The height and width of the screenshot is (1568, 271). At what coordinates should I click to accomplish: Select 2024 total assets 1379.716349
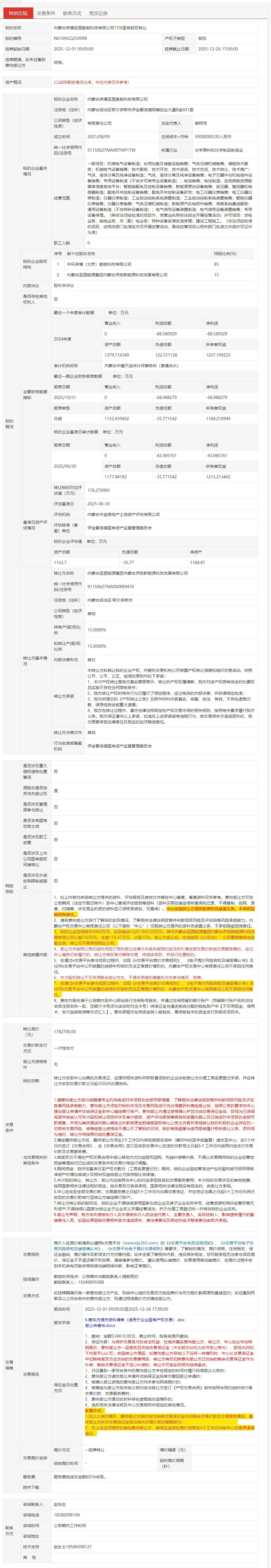coord(117,355)
